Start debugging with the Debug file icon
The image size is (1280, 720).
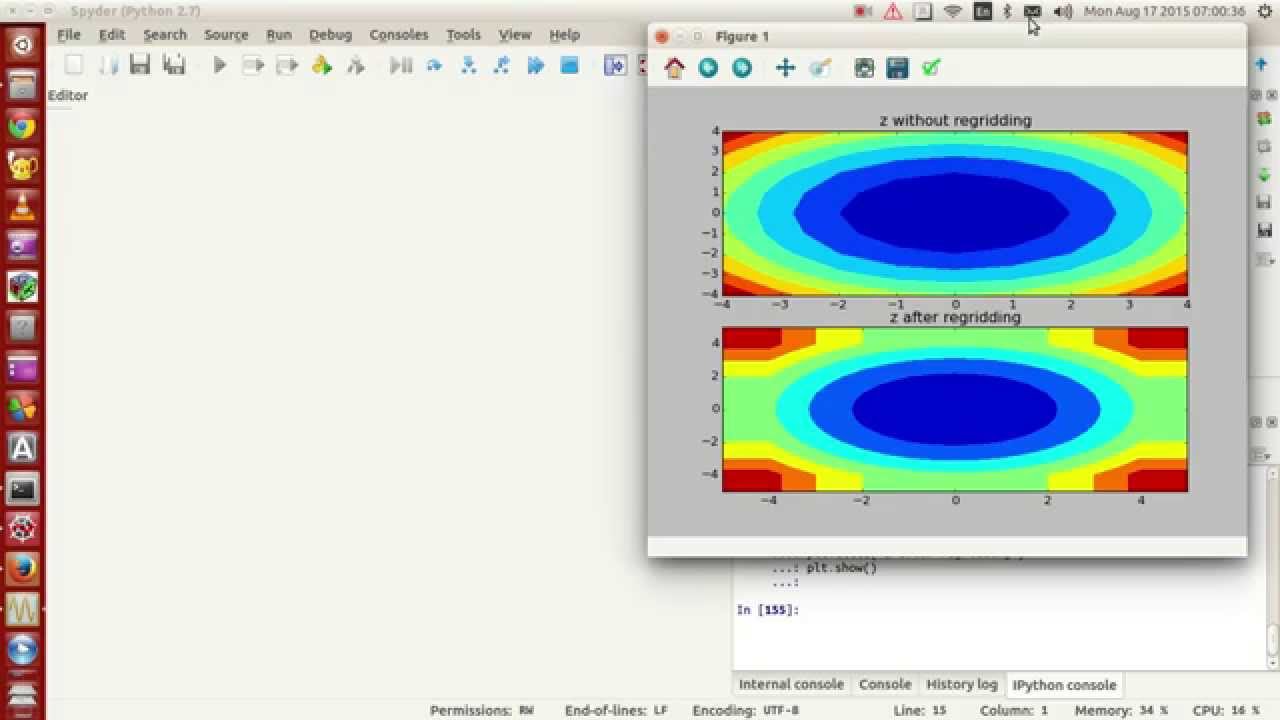point(401,66)
